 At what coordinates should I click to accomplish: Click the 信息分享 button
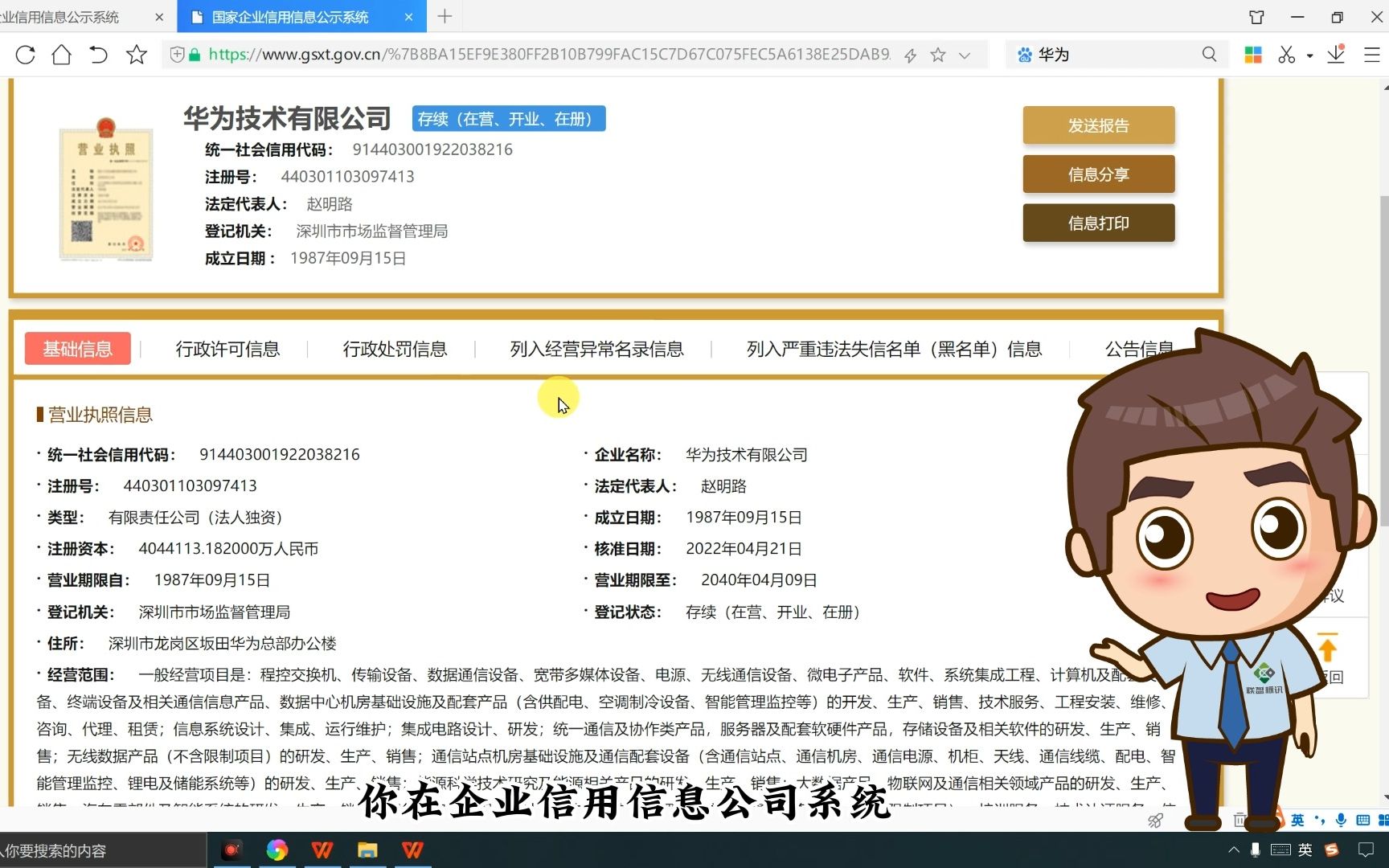[1098, 174]
